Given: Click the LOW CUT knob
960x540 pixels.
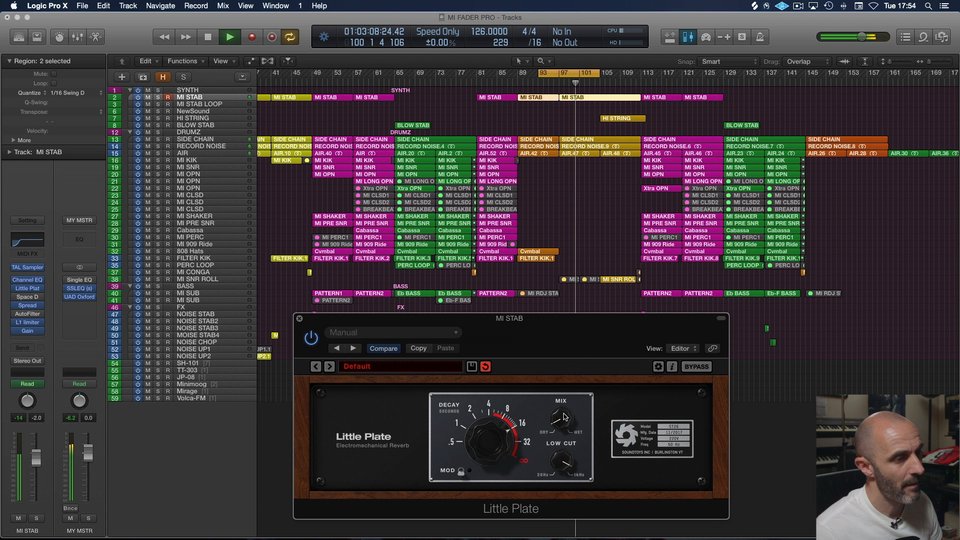Looking at the screenshot, I should (x=561, y=461).
